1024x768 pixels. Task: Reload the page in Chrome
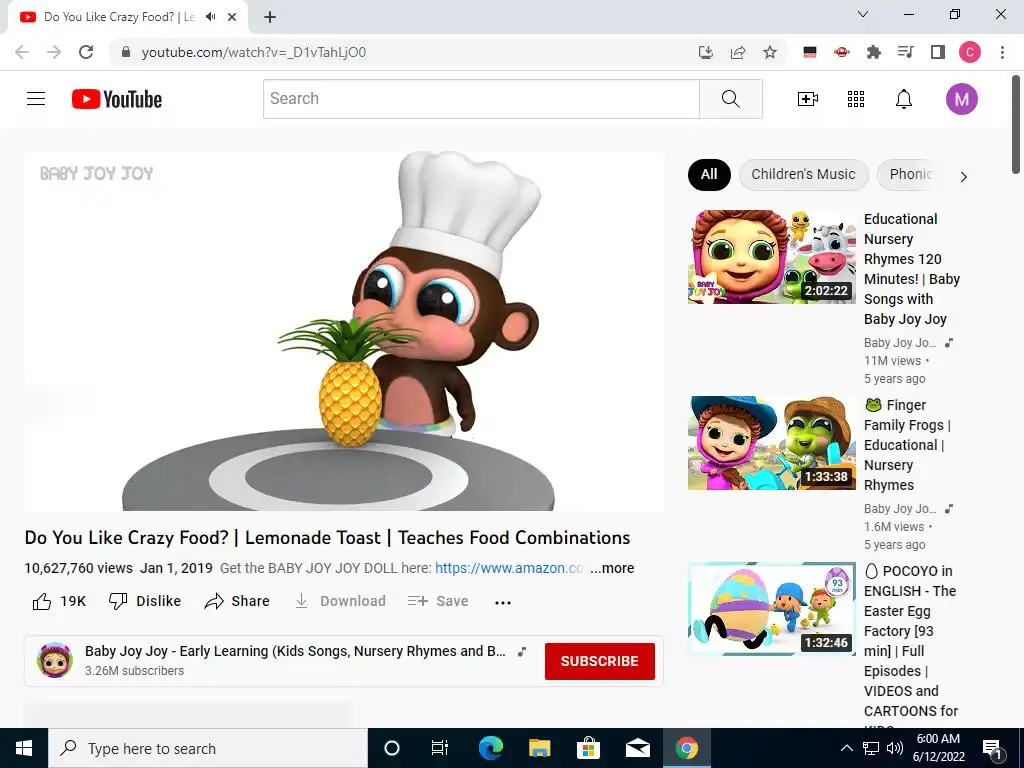coord(86,52)
